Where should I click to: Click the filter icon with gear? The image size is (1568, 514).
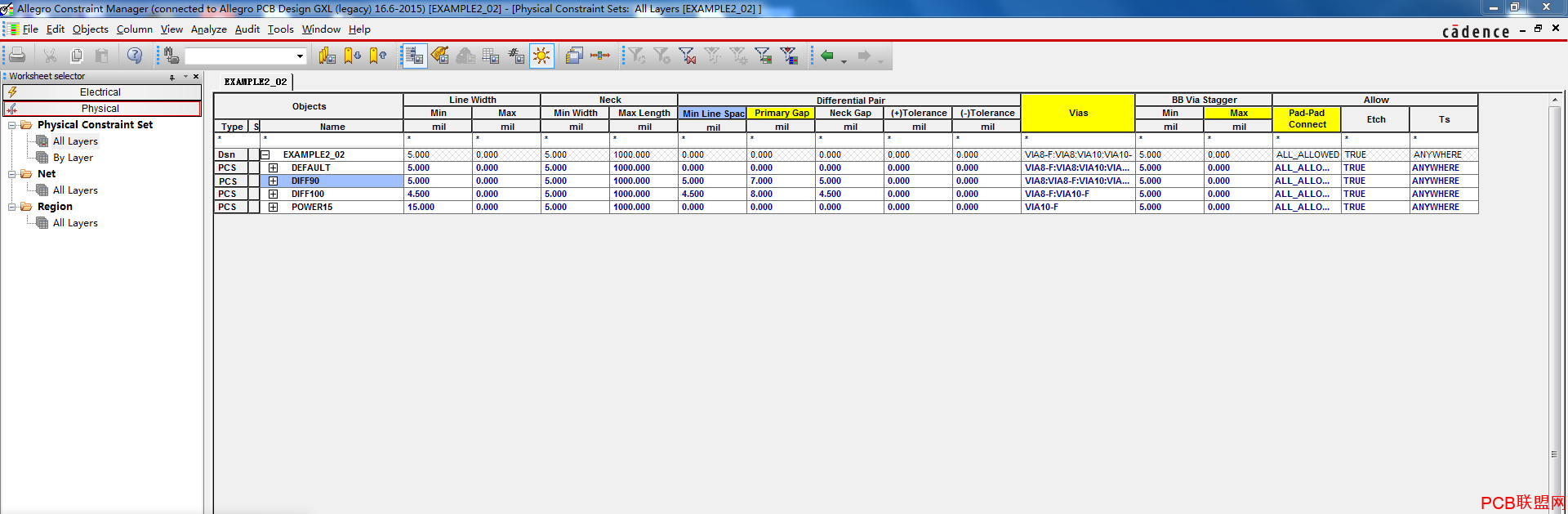(x=738, y=56)
